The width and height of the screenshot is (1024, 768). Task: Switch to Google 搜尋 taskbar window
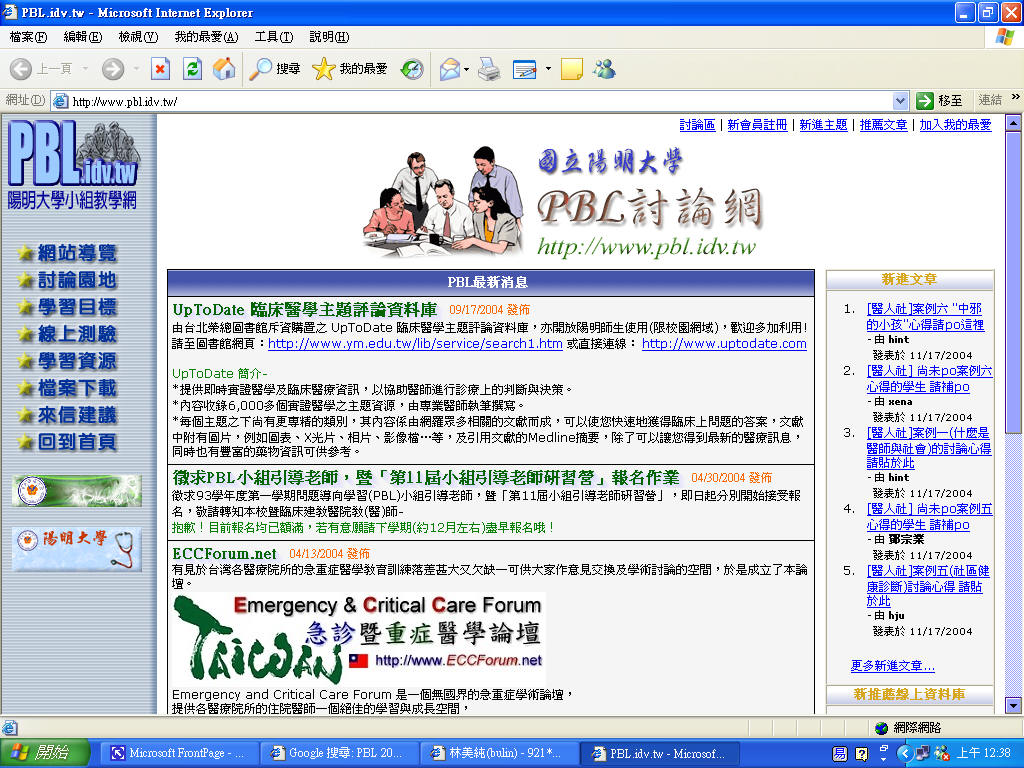pyautogui.click(x=338, y=753)
